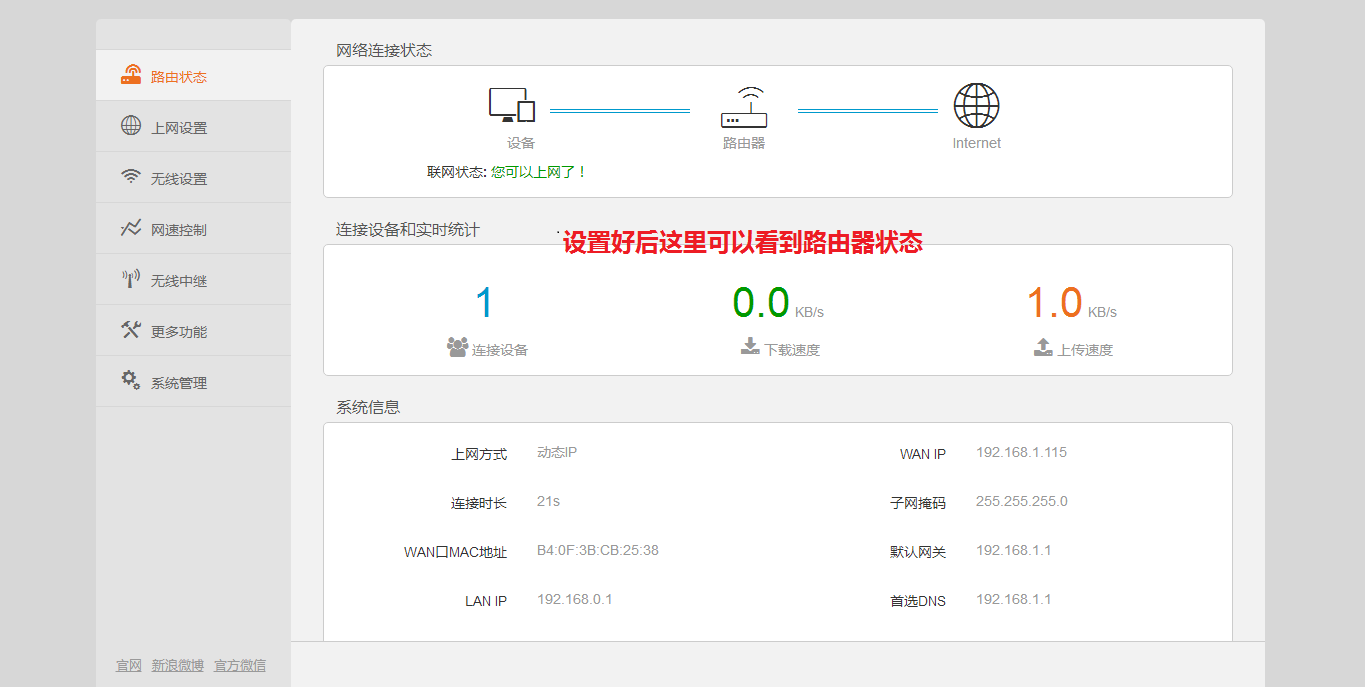Click the 下载速度 download arrow icon
The image size is (1365, 687).
pos(748,347)
